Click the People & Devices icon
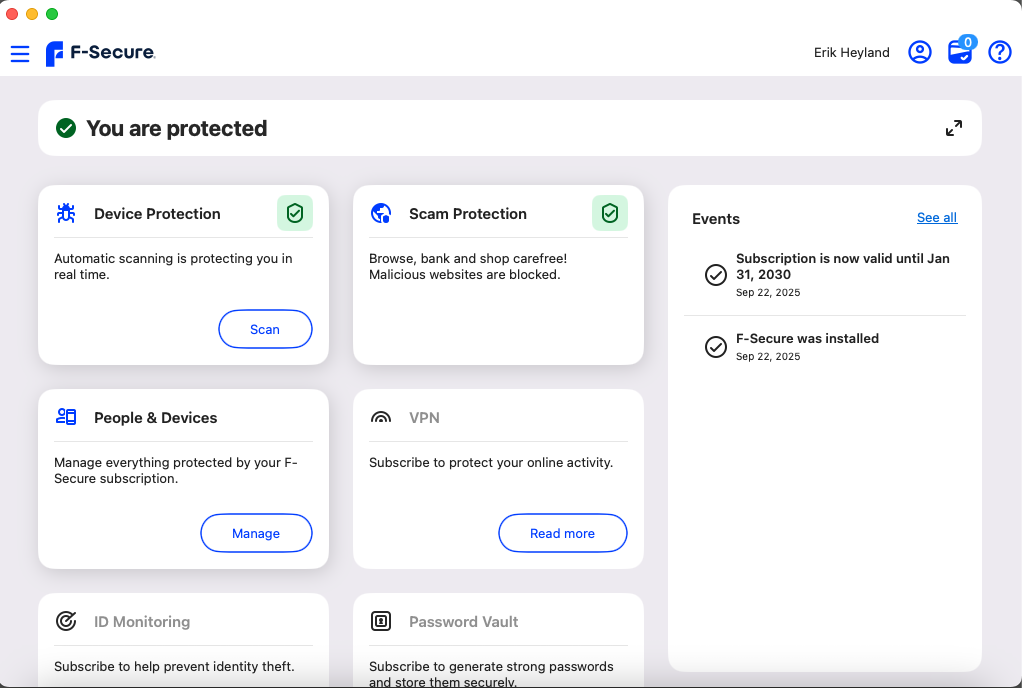This screenshot has width=1022, height=688. [66, 417]
